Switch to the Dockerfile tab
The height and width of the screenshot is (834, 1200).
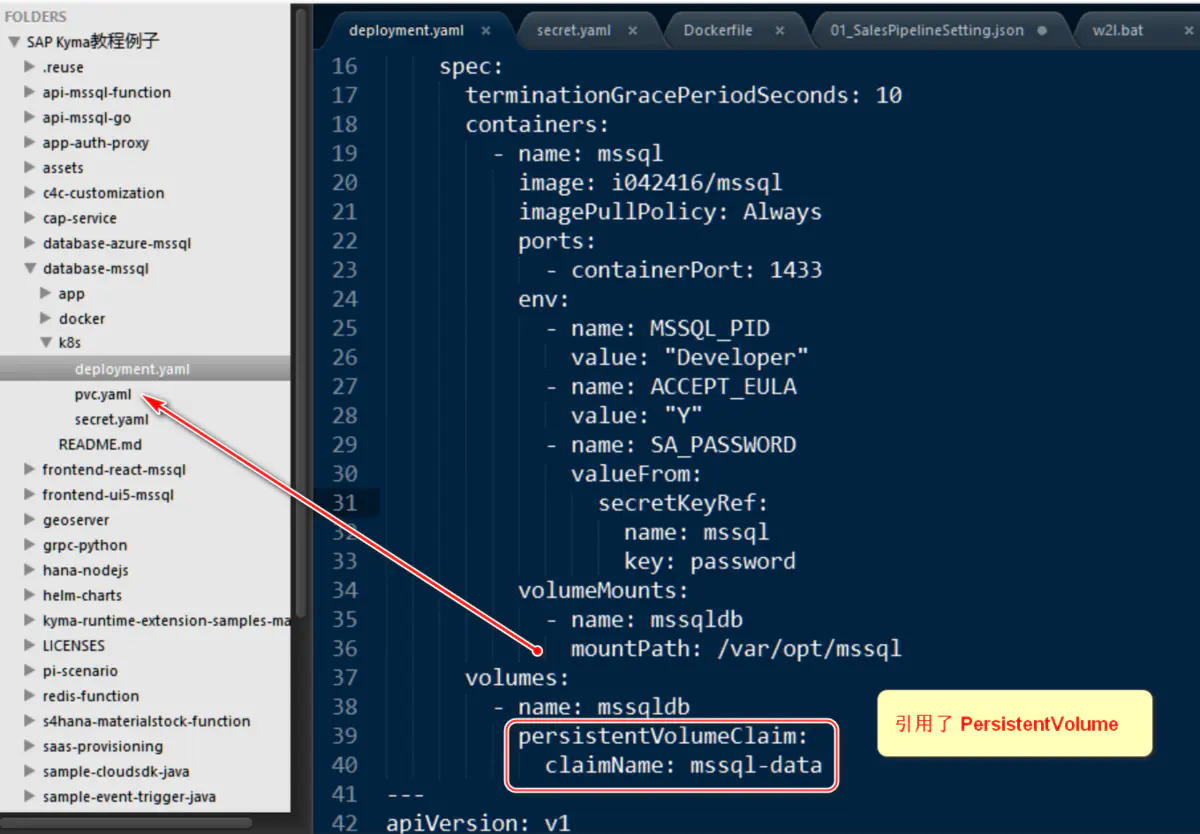[x=717, y=30]
